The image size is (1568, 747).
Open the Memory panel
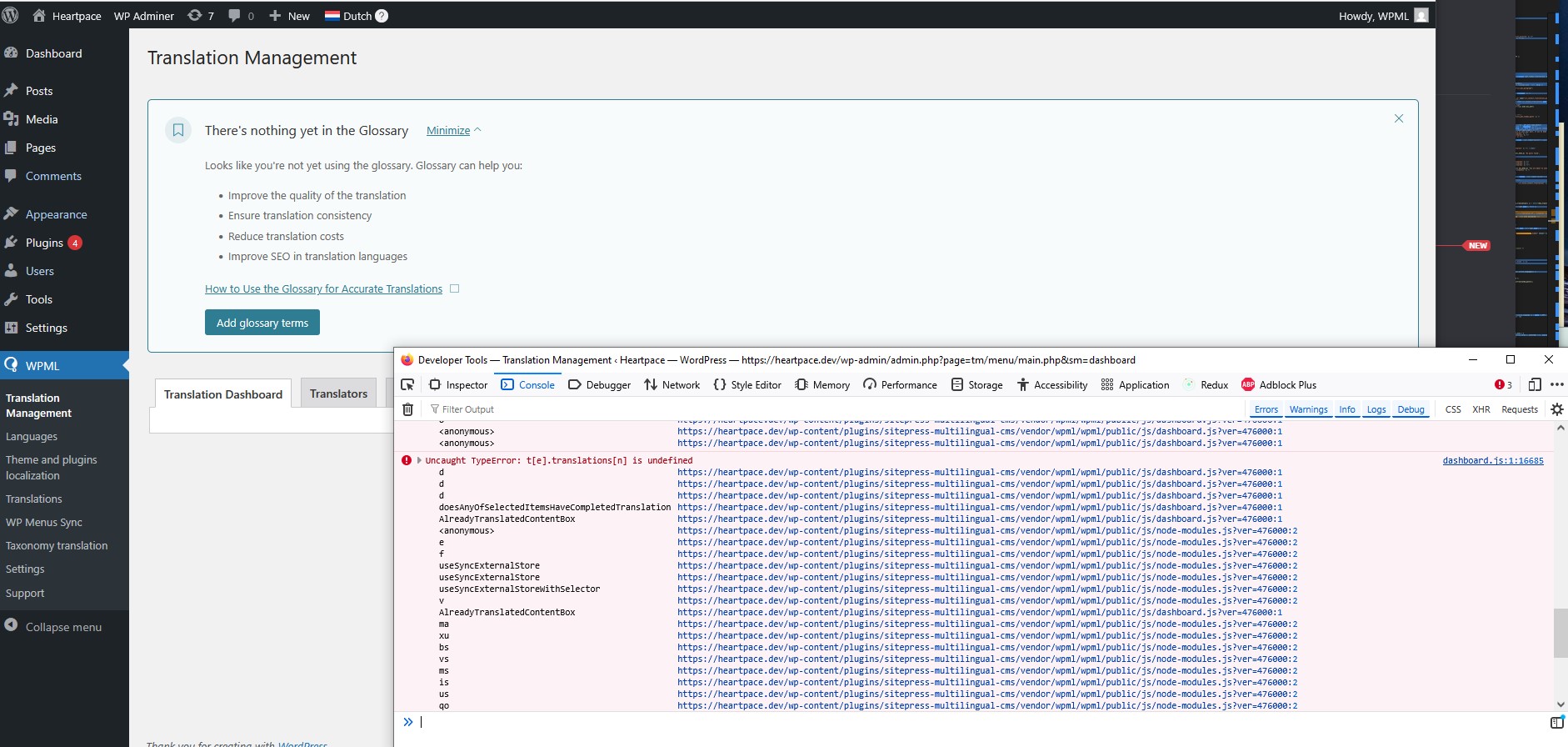click(822, 384)
